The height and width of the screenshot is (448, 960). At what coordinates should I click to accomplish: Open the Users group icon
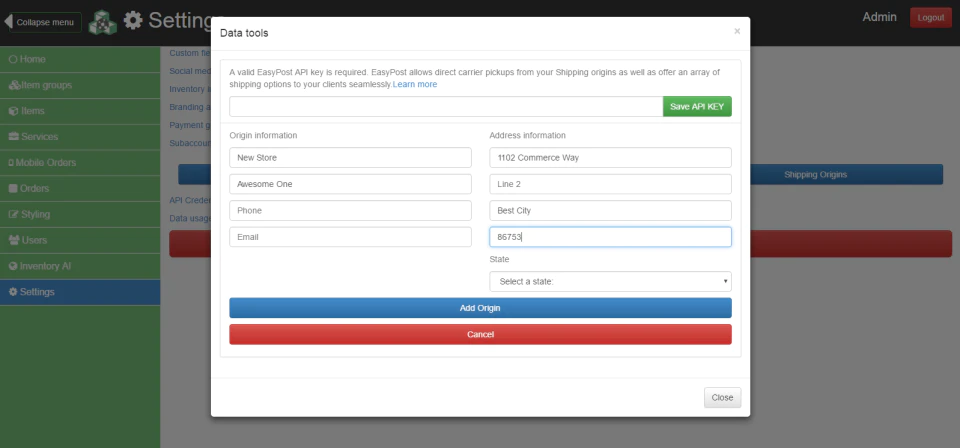click(x=14, y=241)
